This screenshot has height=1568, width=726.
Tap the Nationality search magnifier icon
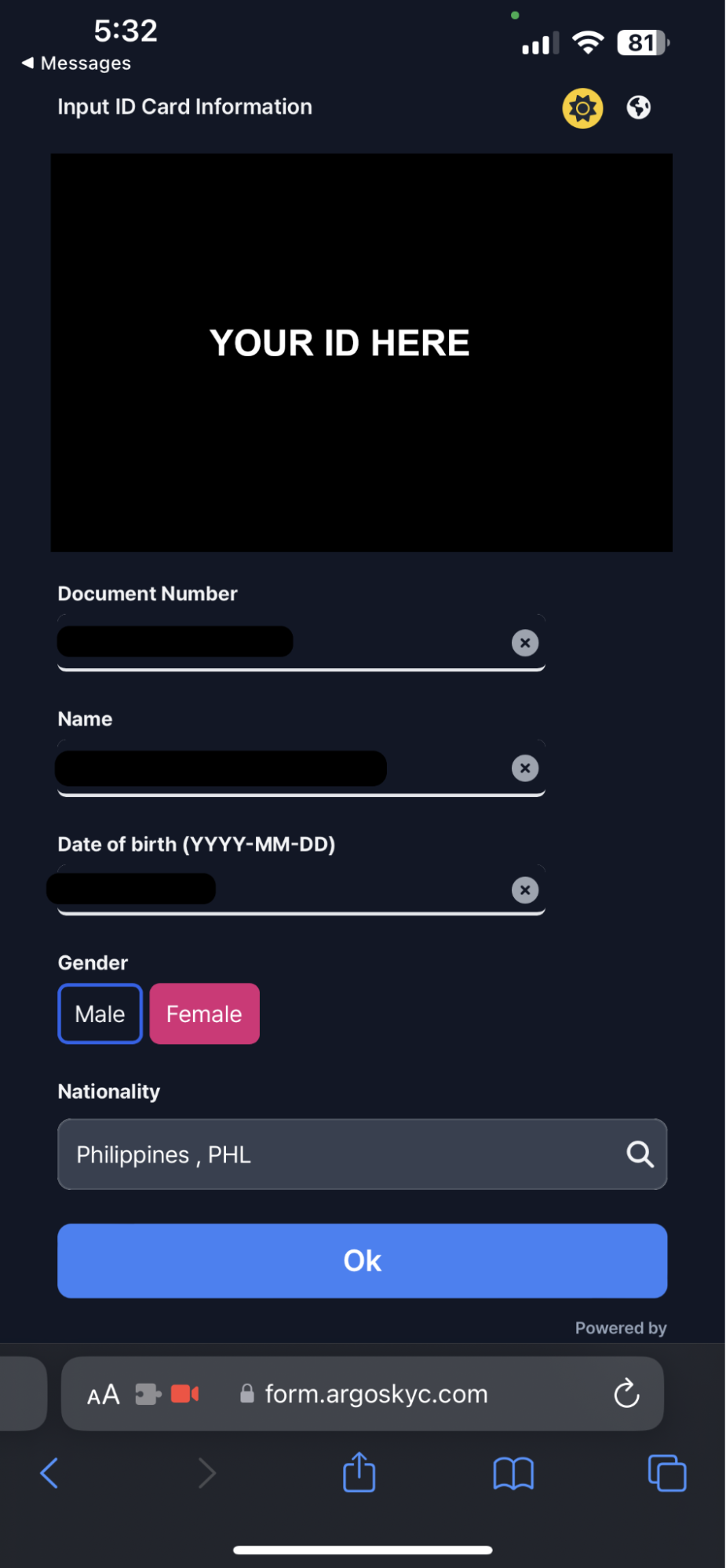point(640,1154)
